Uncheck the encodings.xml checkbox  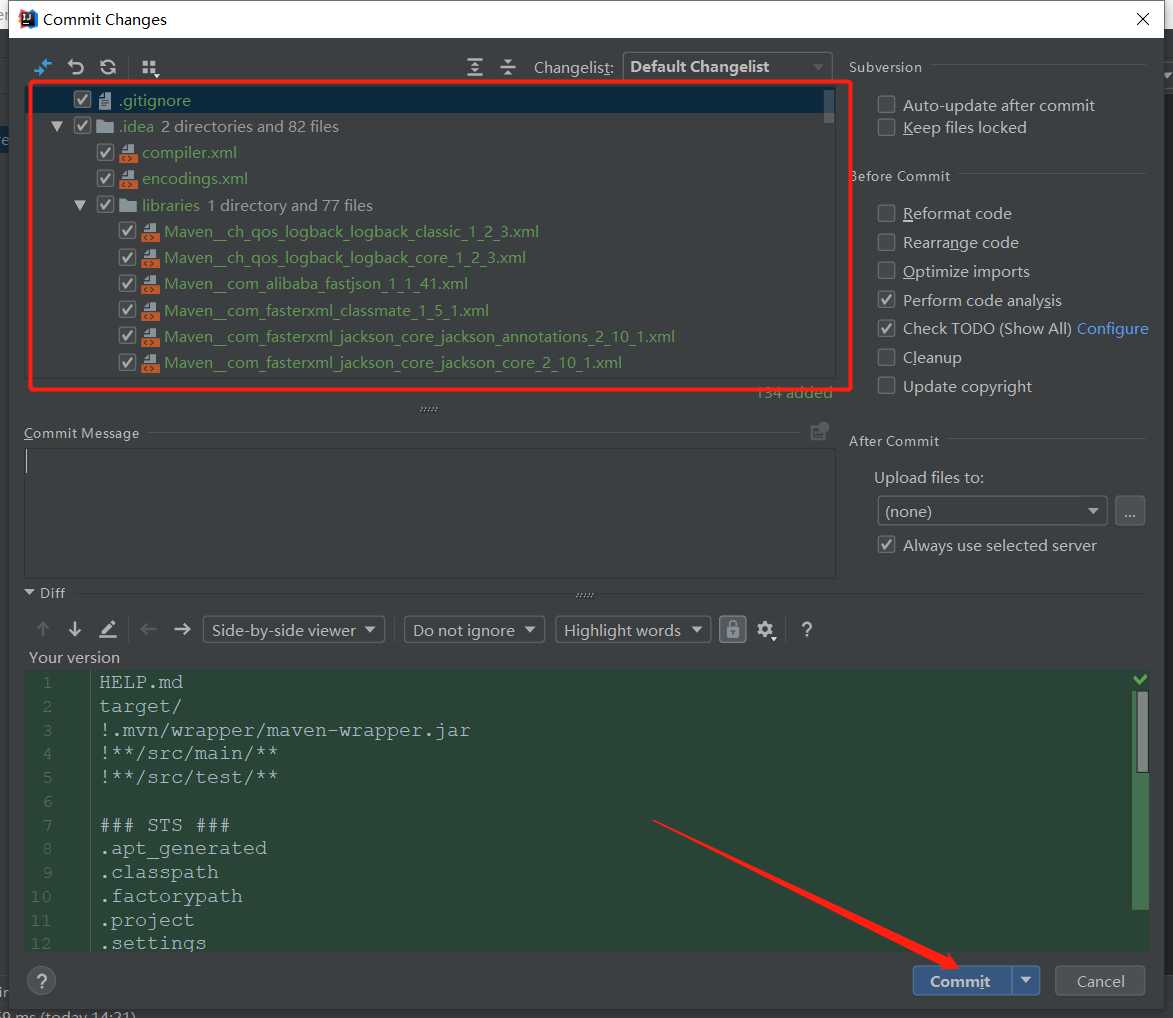pyautogui.click(x=105, y=178)
